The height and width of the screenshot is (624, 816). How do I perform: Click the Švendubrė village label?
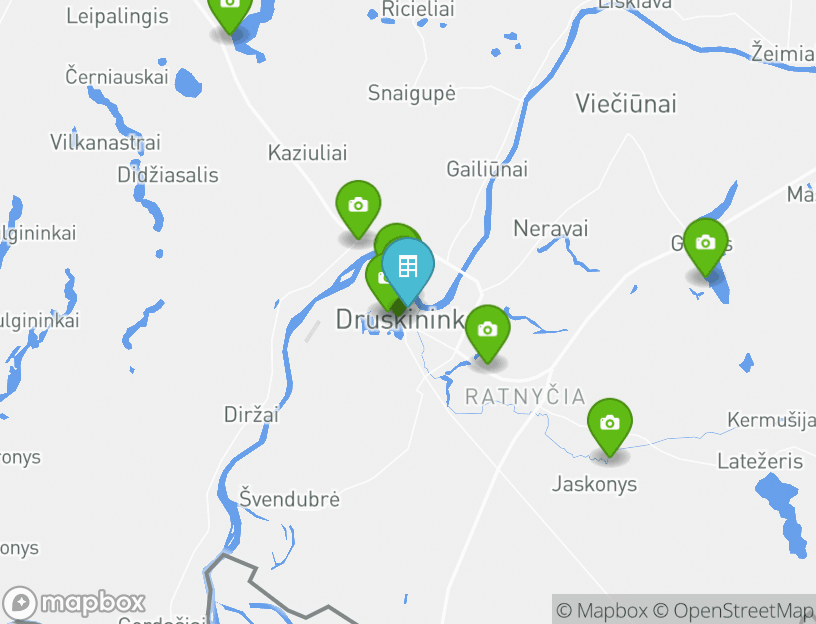[289, 499]
